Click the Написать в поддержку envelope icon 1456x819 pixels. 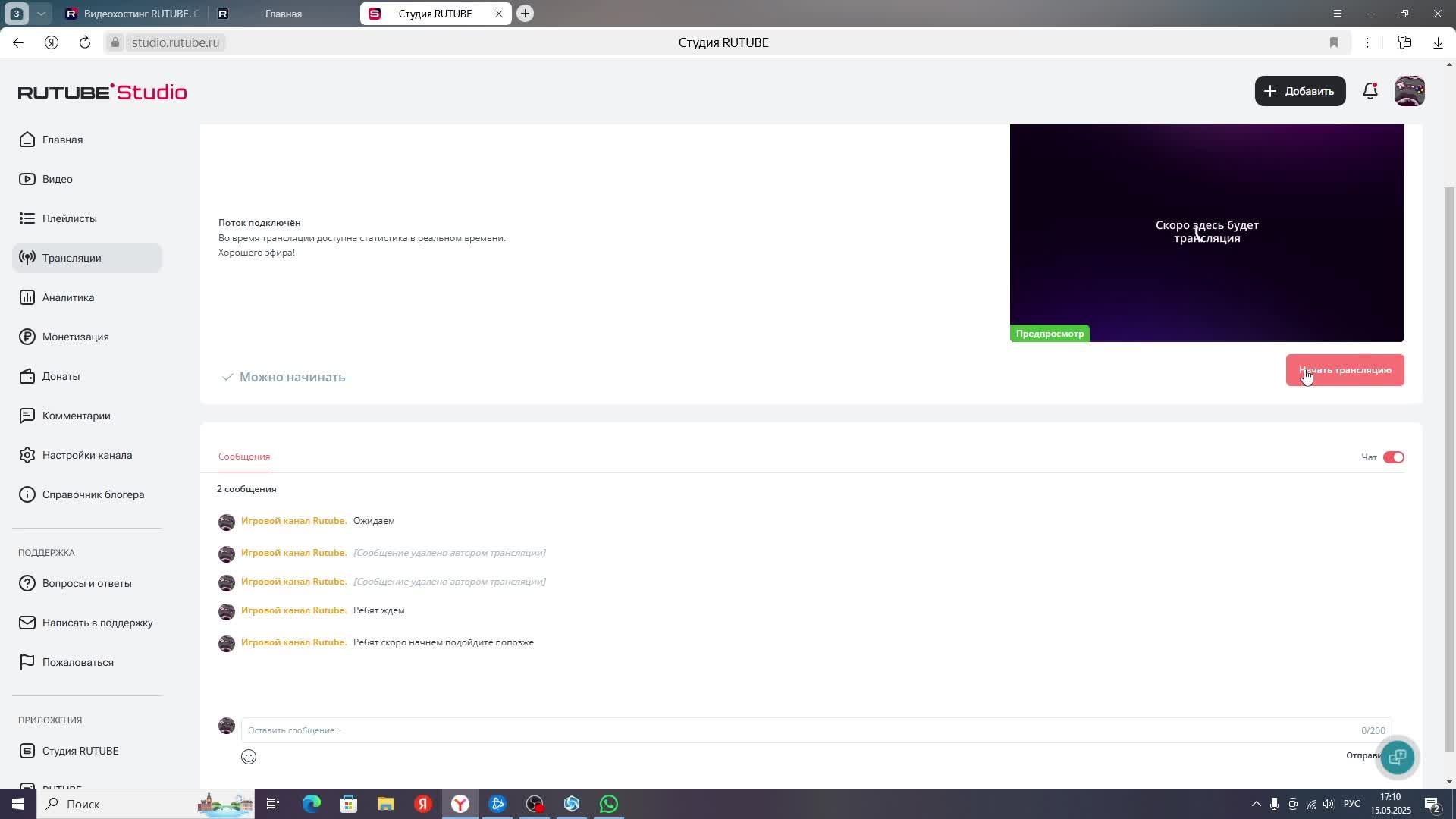point(27,623)
